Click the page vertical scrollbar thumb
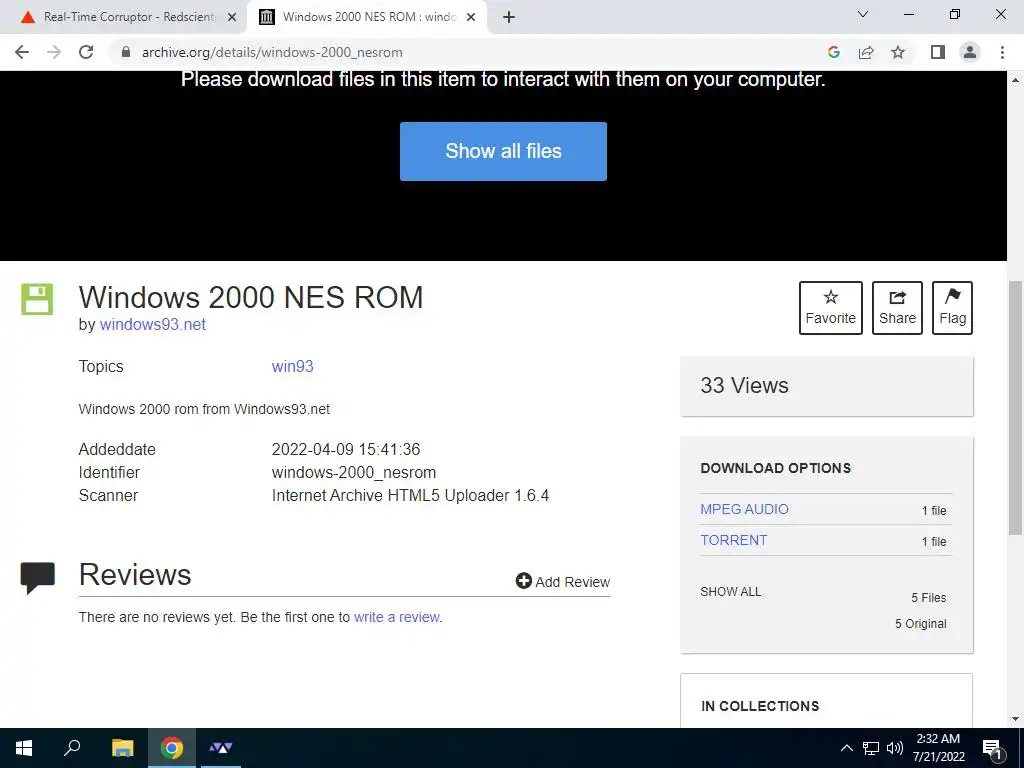Viewport: 1024px width, 768px height. (x=1015, y=406)
